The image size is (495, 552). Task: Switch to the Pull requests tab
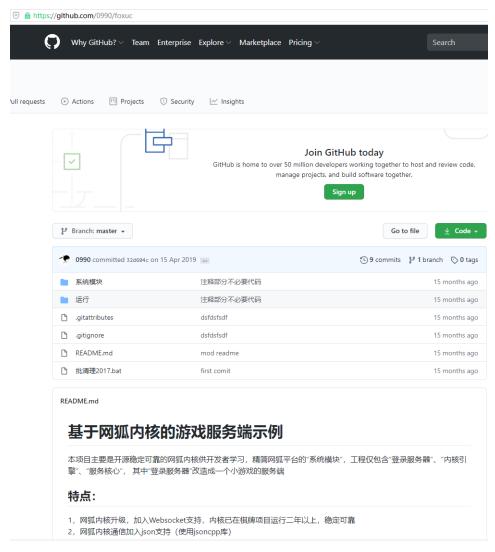(x=27, y=101)
